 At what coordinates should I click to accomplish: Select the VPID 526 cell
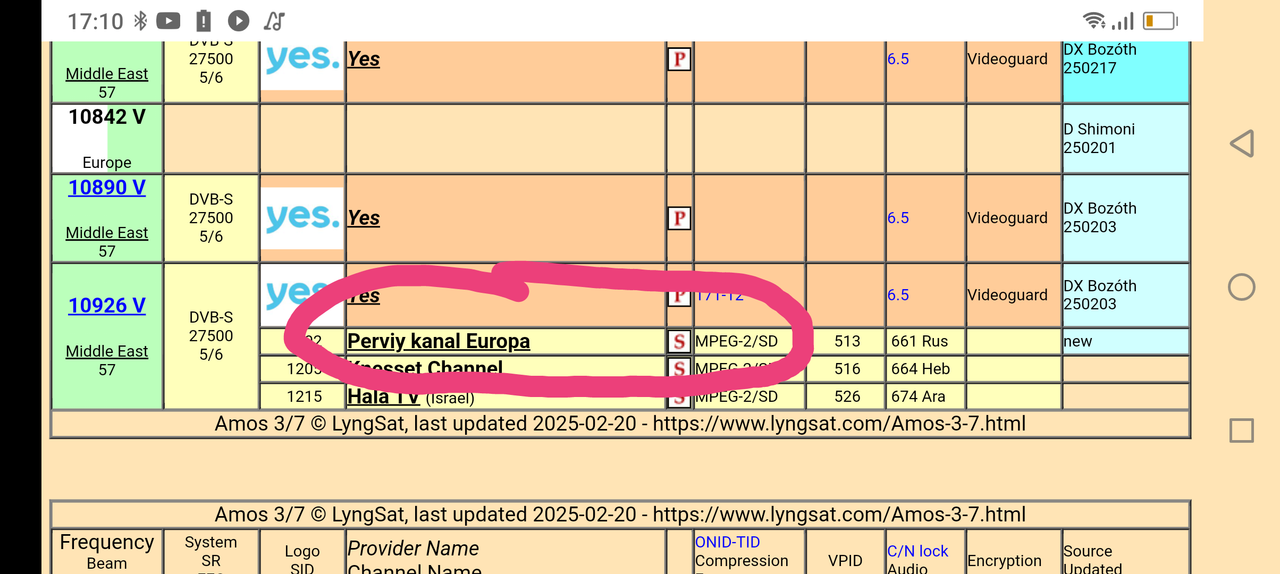[x=846, y=397]
